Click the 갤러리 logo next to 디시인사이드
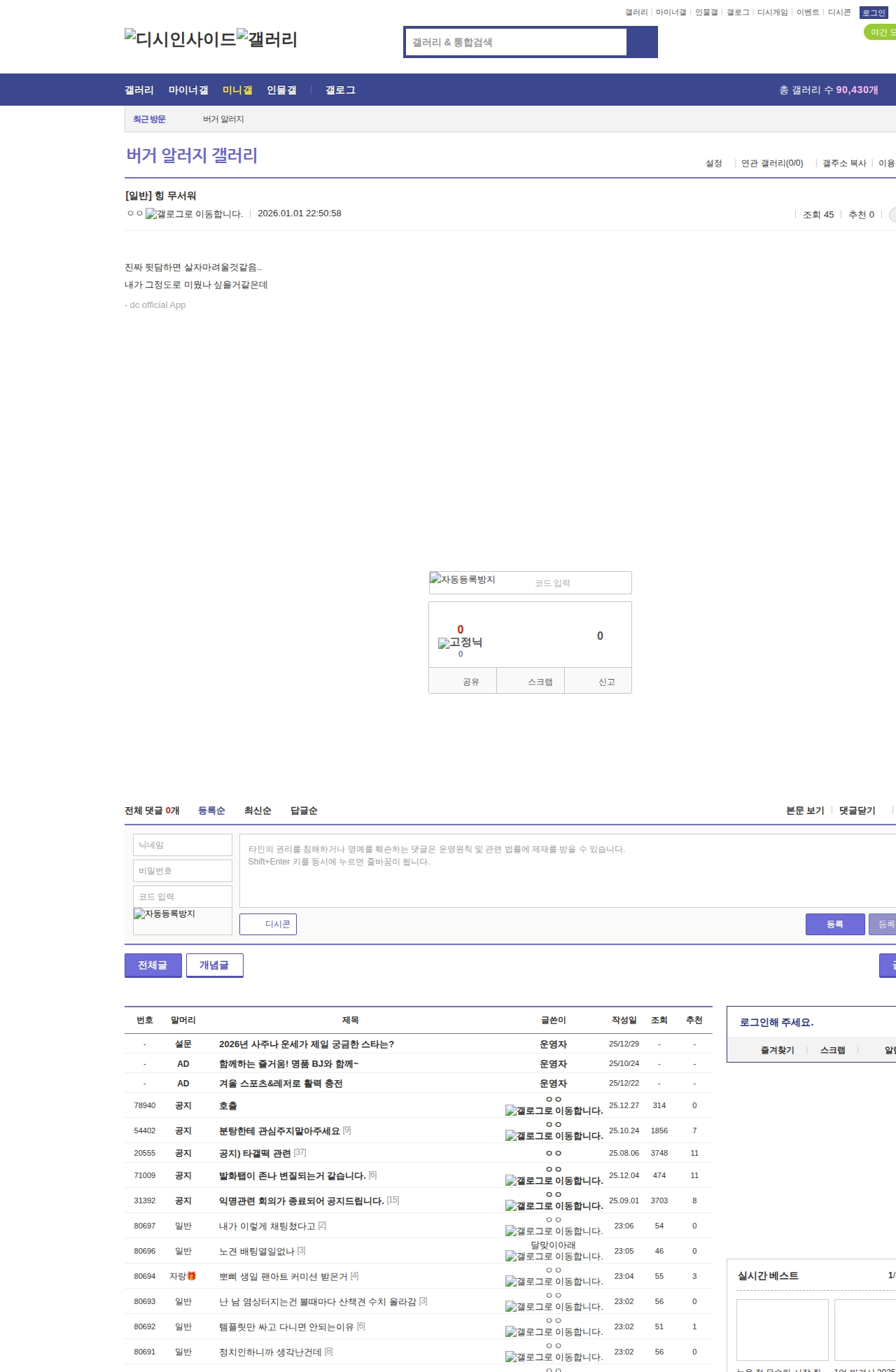The image size is (896, 1372). pyautogui.click(x=267, y=38)
